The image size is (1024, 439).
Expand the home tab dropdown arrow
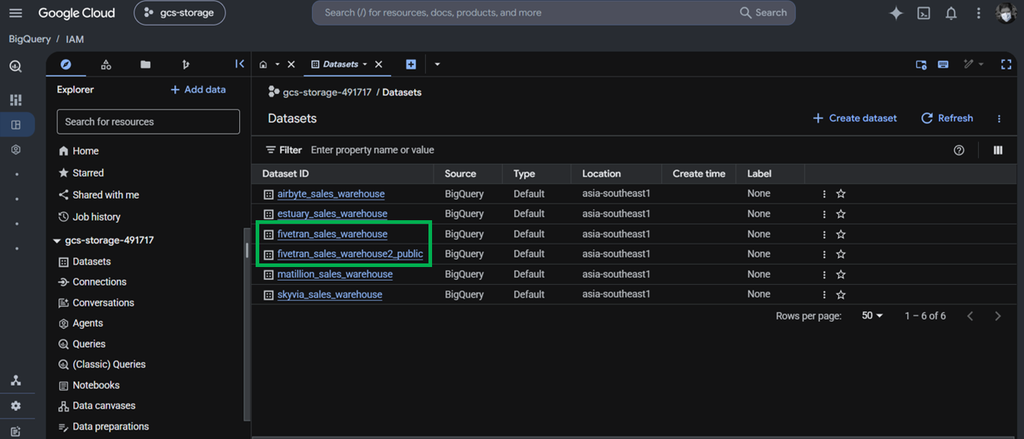pos(277,64)
